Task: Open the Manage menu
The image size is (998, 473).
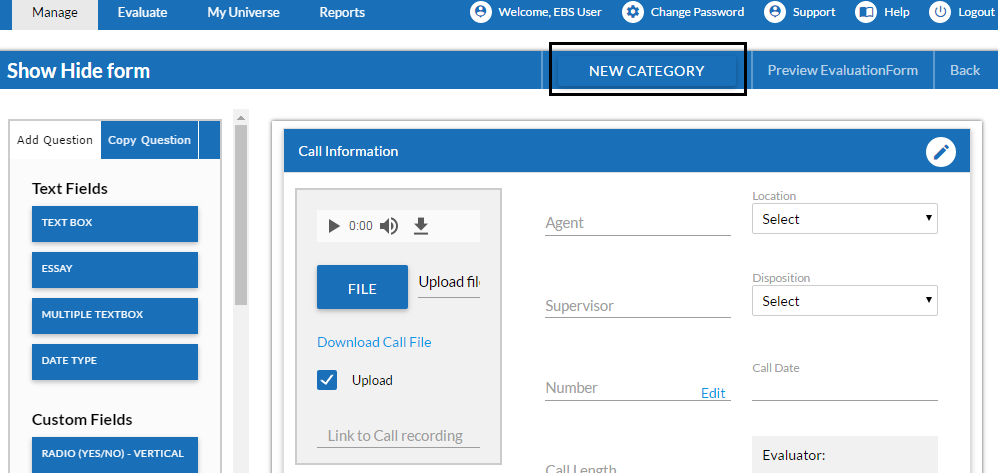Action: point(55,13)
